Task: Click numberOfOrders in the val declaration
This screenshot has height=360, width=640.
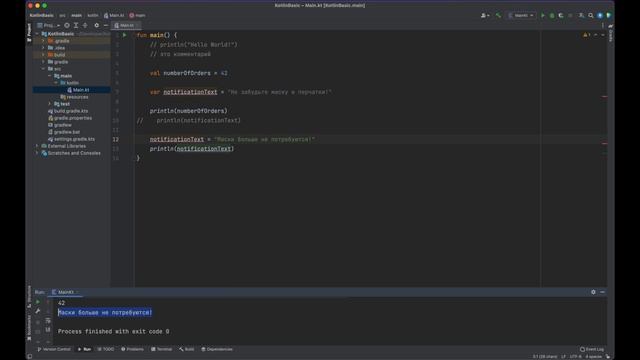Action: [187, 73]
